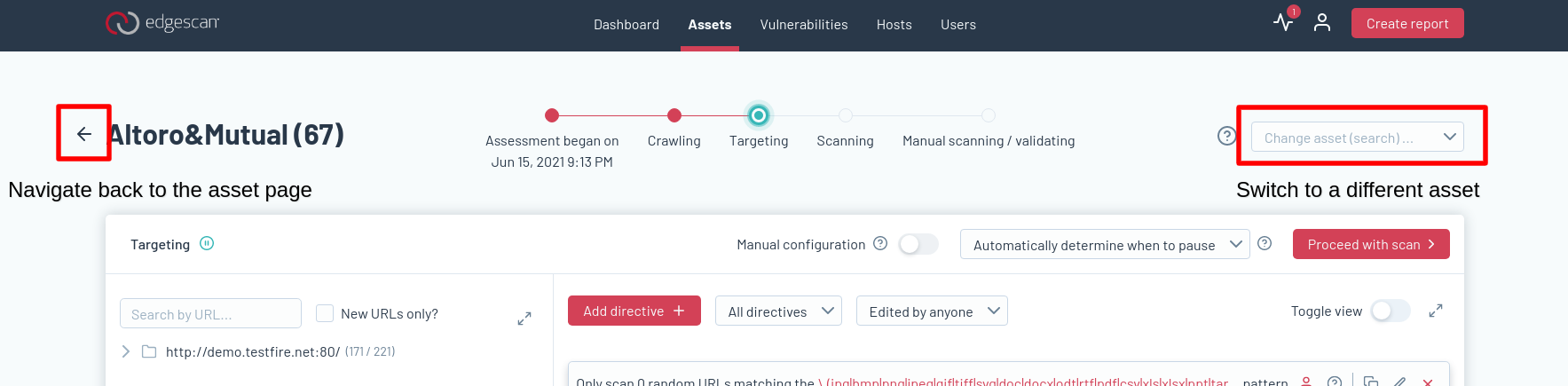
Task: Open Automatically determine when to pause dropdown
Action: [1105, 244]
